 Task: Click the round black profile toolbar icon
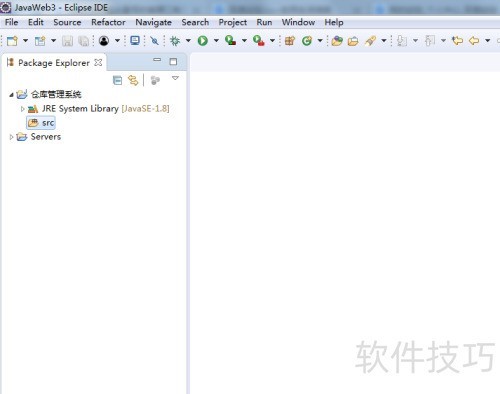104,41
